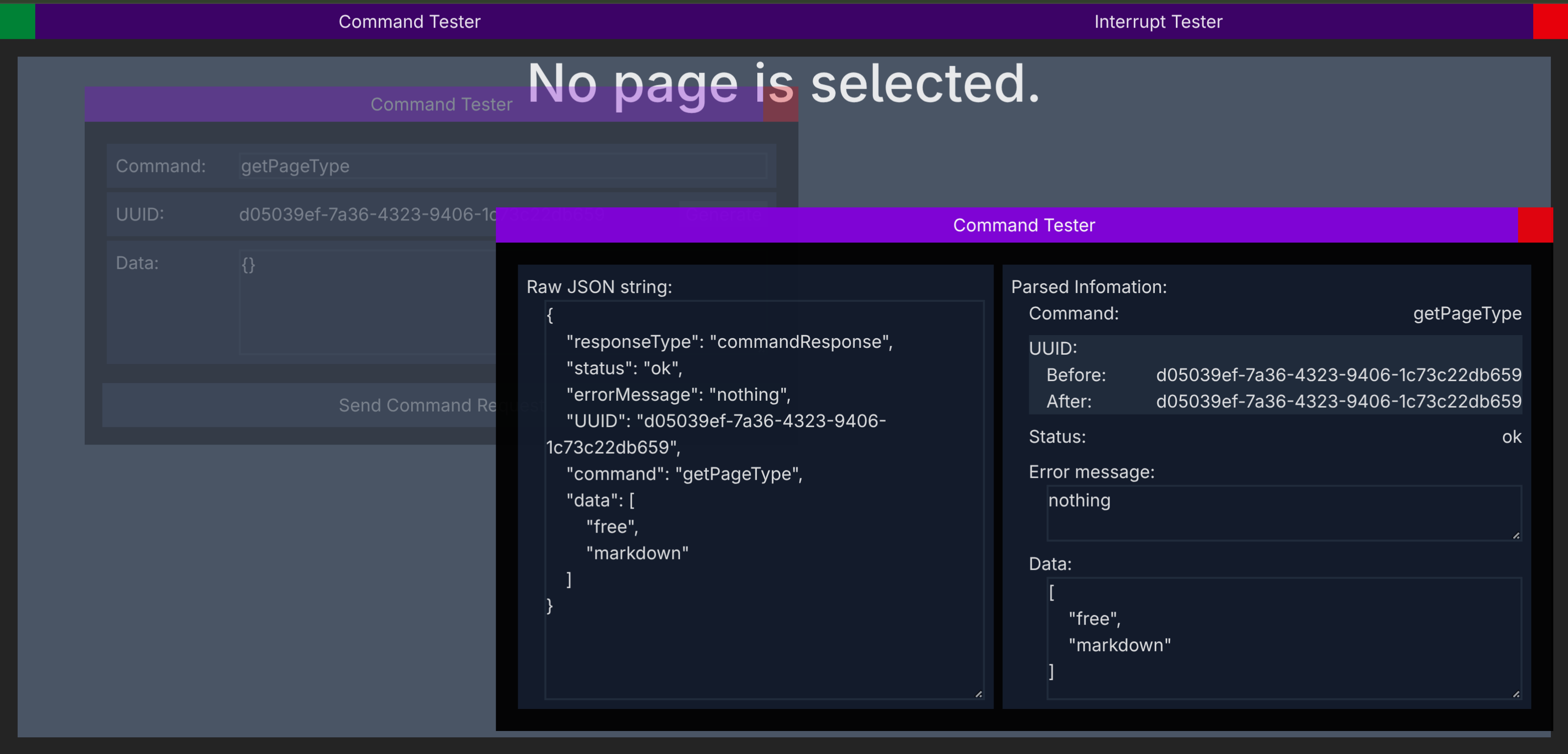The height and width of the screenshot is (754, 1568).
Task: Switch to the Command Tester tab
Action: (409, 22)
